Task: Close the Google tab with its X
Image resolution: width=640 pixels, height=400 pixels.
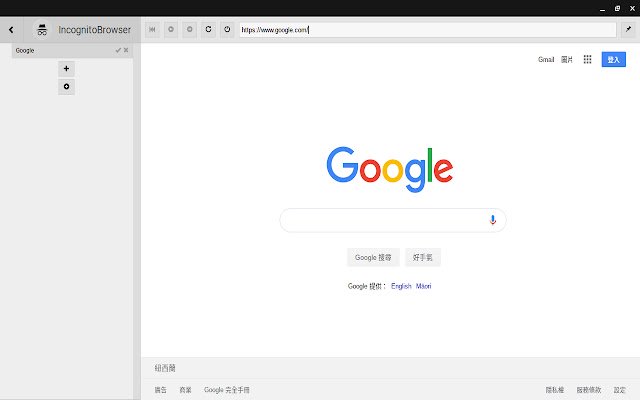Action: [x=126, y=50]
